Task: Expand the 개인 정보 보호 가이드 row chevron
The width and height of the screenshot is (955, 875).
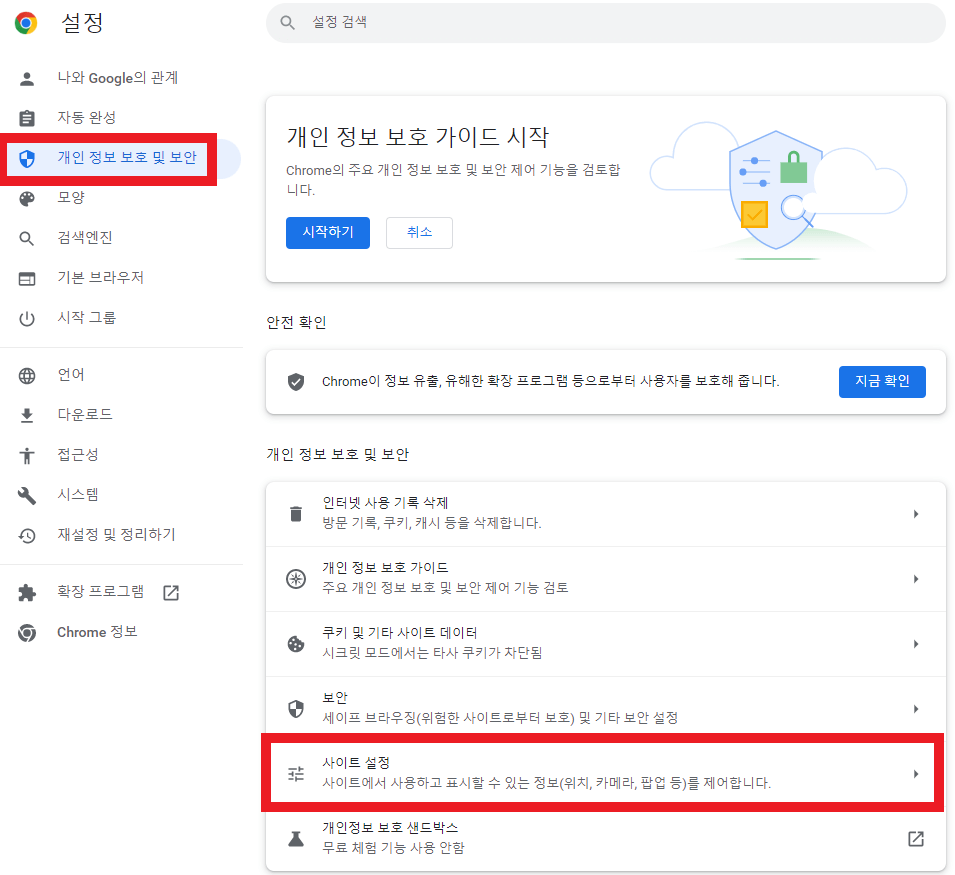Action: pos(917,578)
